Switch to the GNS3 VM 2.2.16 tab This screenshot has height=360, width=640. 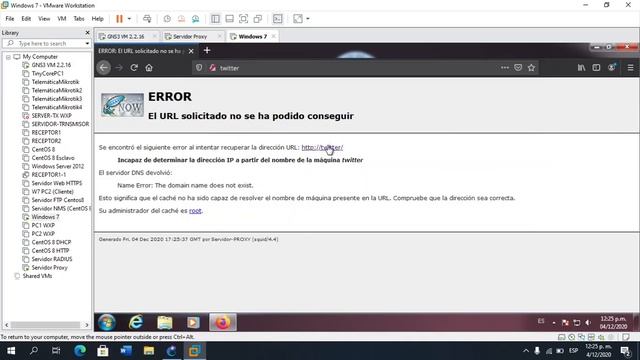coord(125,36)
